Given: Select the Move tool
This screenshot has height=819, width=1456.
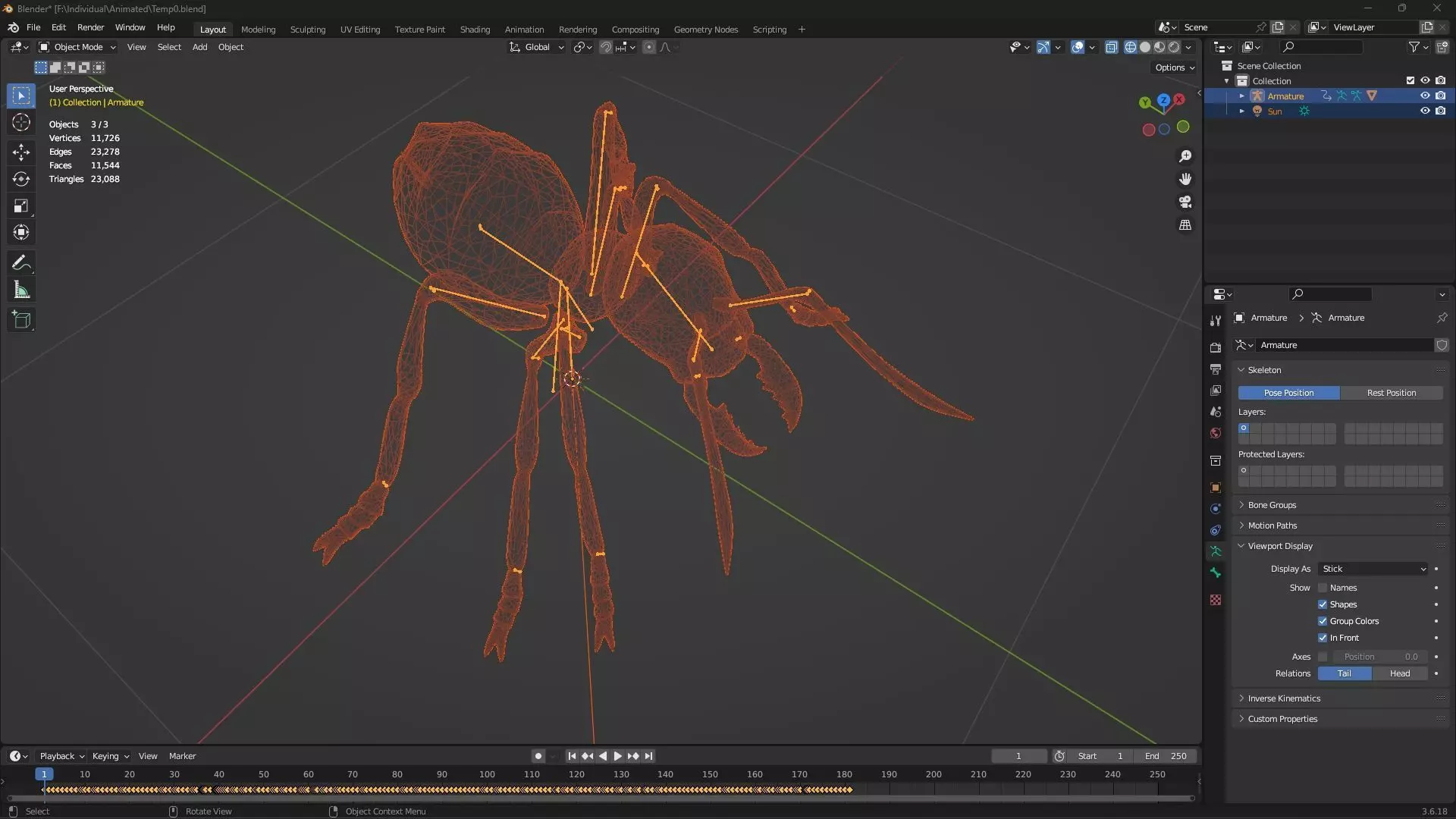Looking at the screenshot, I should [21, 152].
